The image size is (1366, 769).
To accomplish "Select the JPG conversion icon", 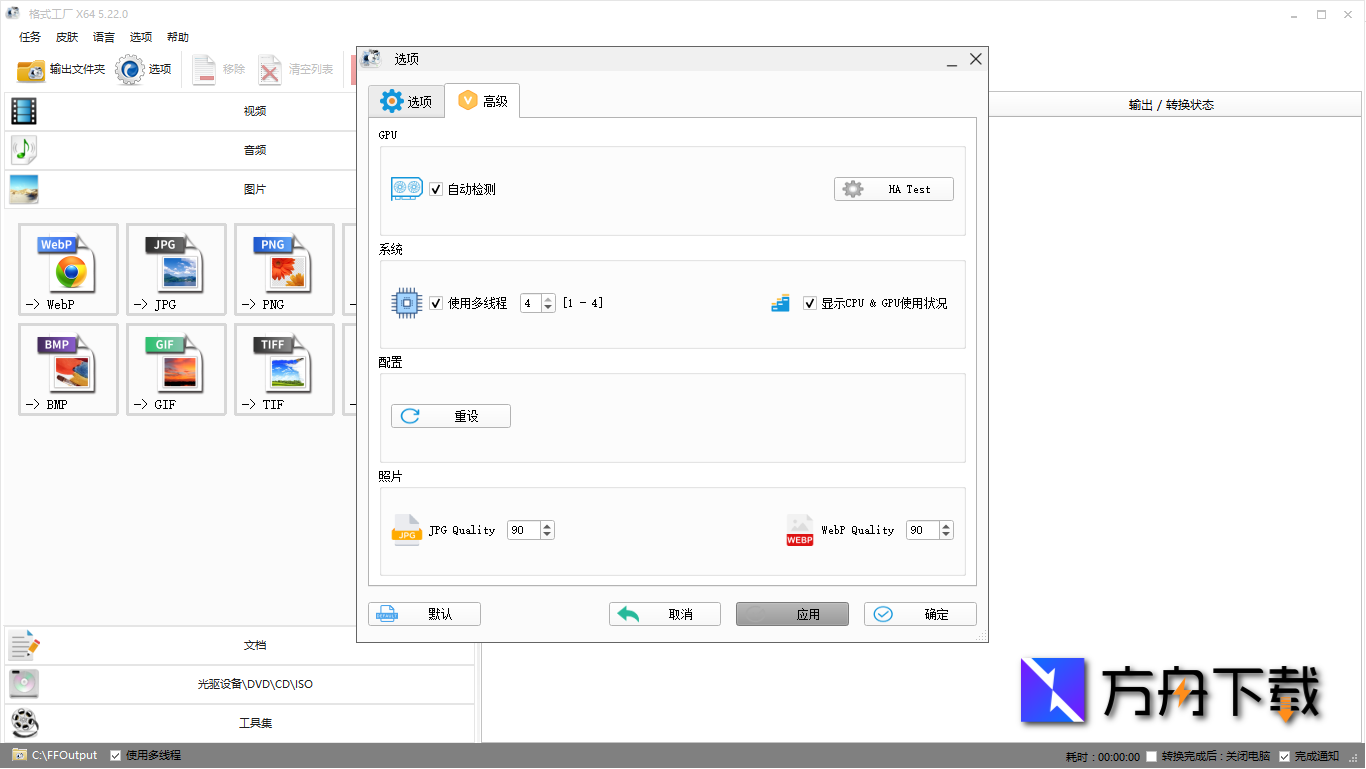I will coord(176,269).
